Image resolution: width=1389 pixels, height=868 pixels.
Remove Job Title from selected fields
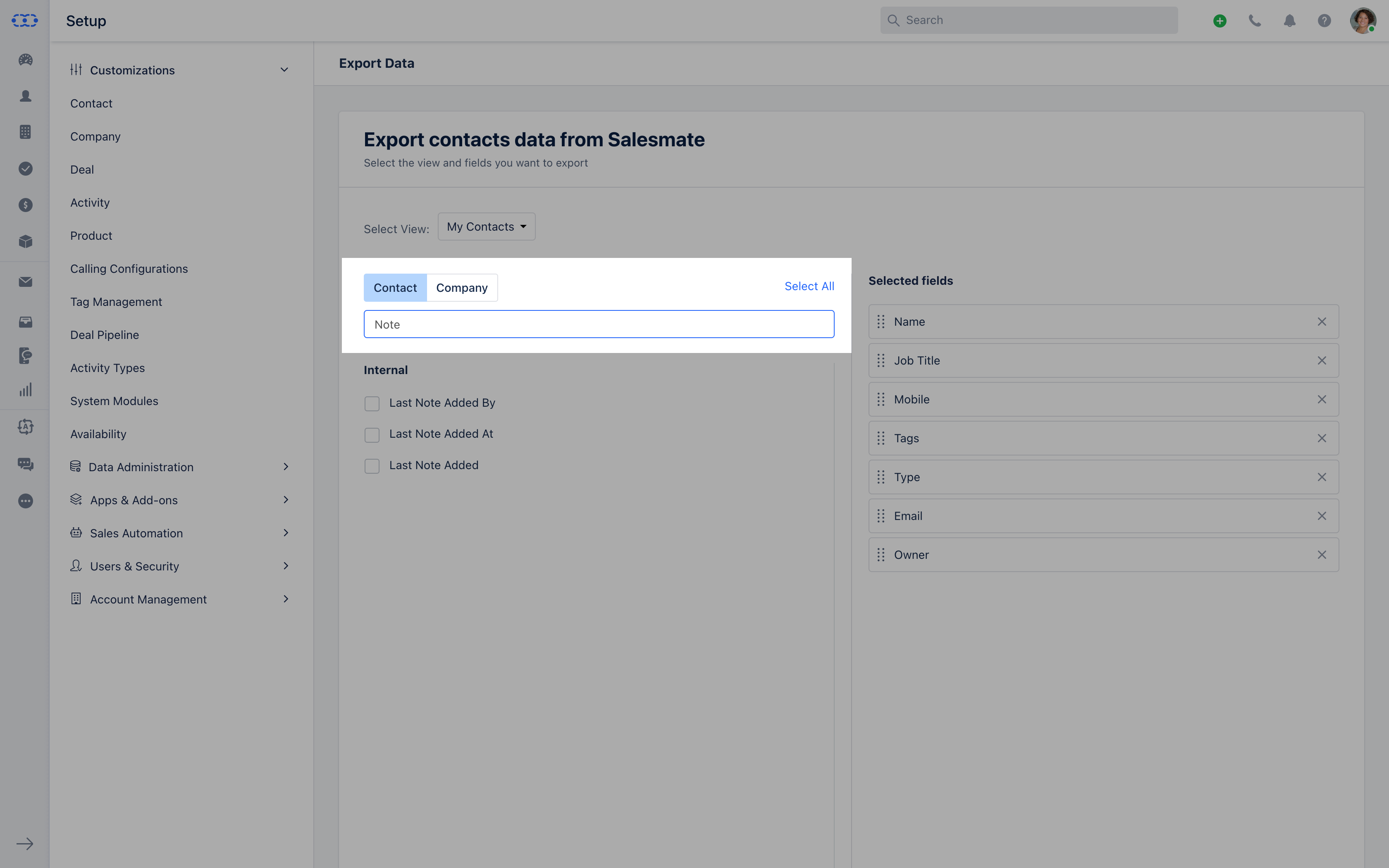pos(1322,360)
